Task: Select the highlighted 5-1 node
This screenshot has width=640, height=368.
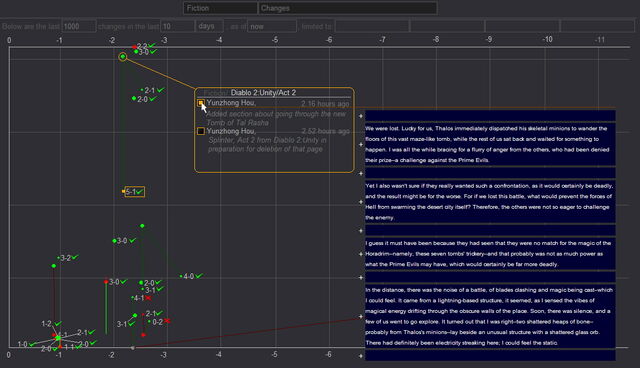Action: click(x=134, y=191)
